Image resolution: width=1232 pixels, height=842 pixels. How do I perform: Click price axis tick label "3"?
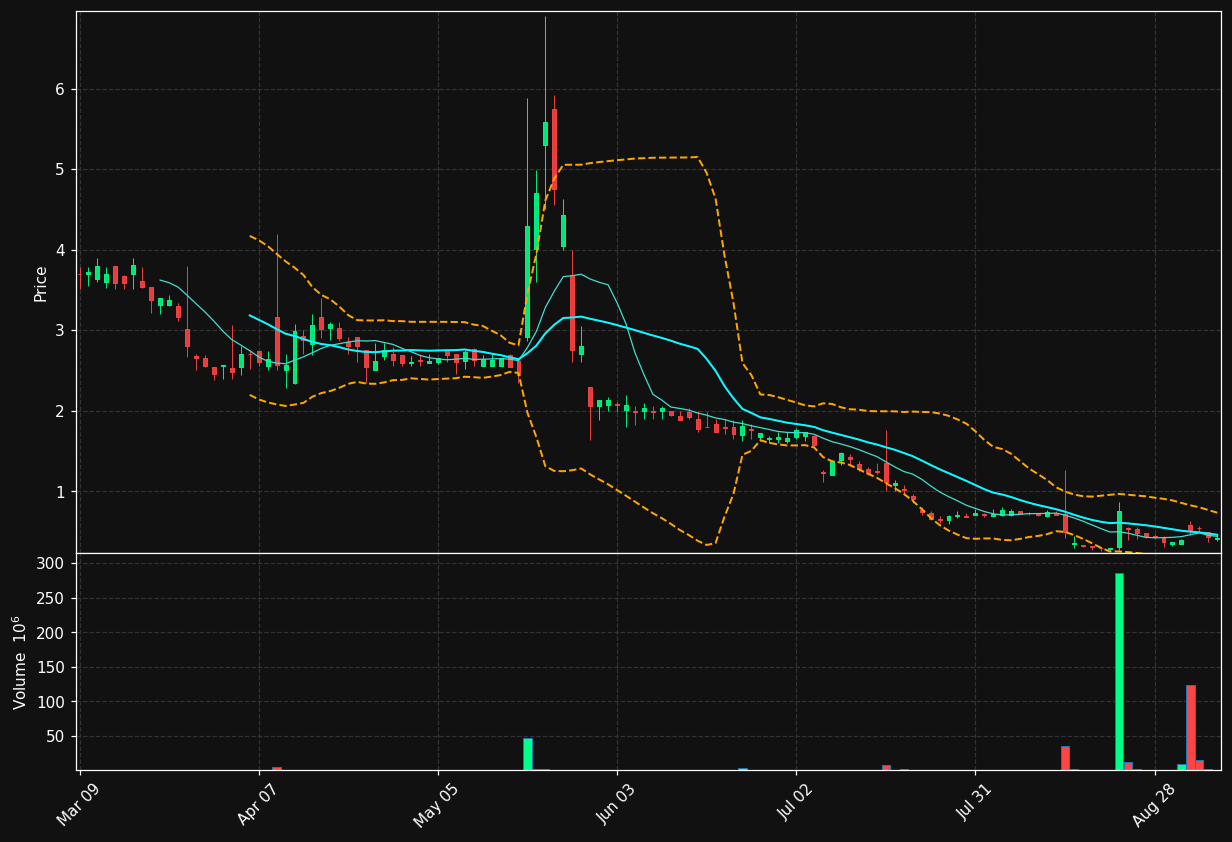tap(59, 331)
